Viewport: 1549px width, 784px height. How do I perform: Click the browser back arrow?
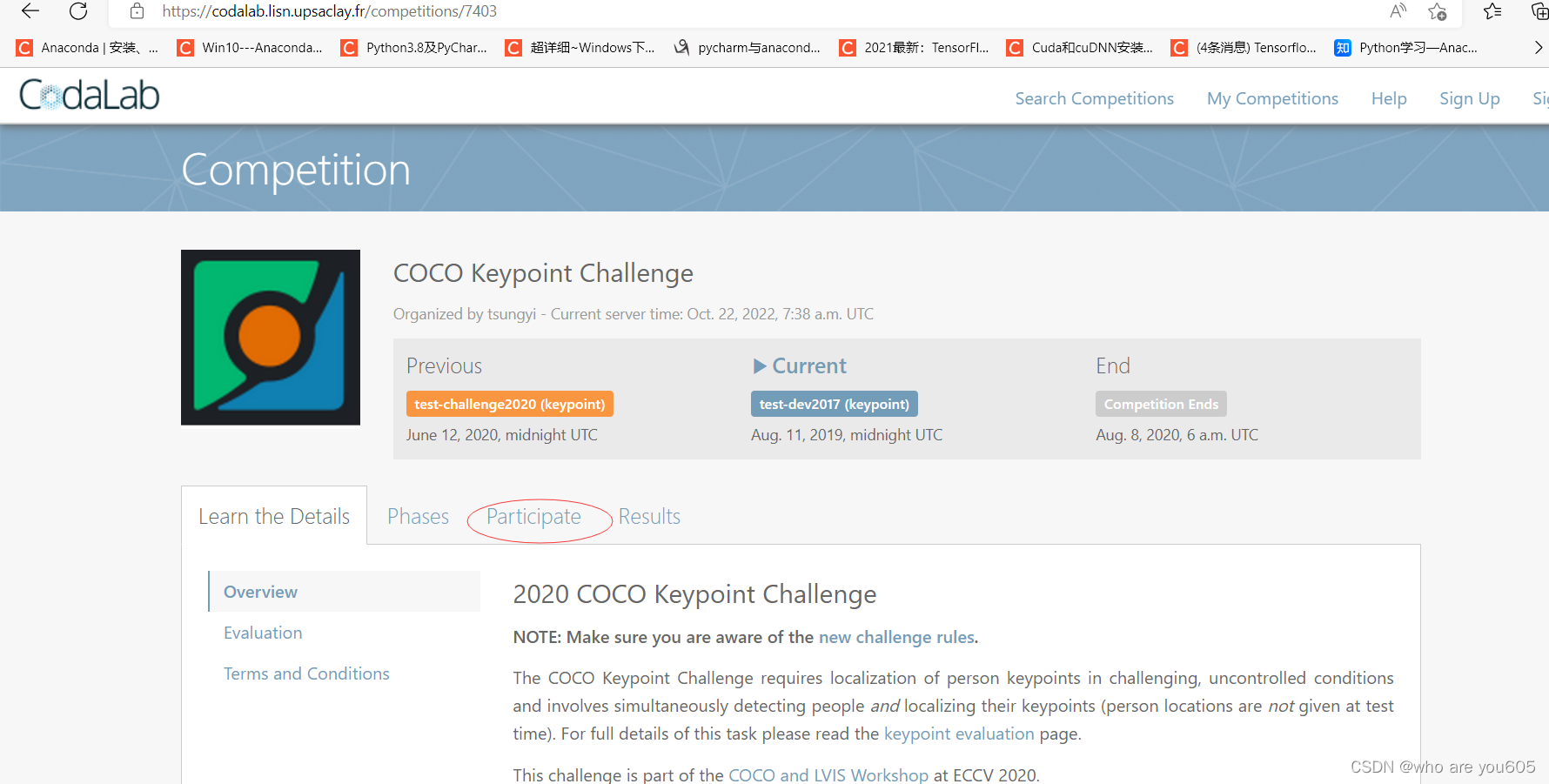(30, 11)
